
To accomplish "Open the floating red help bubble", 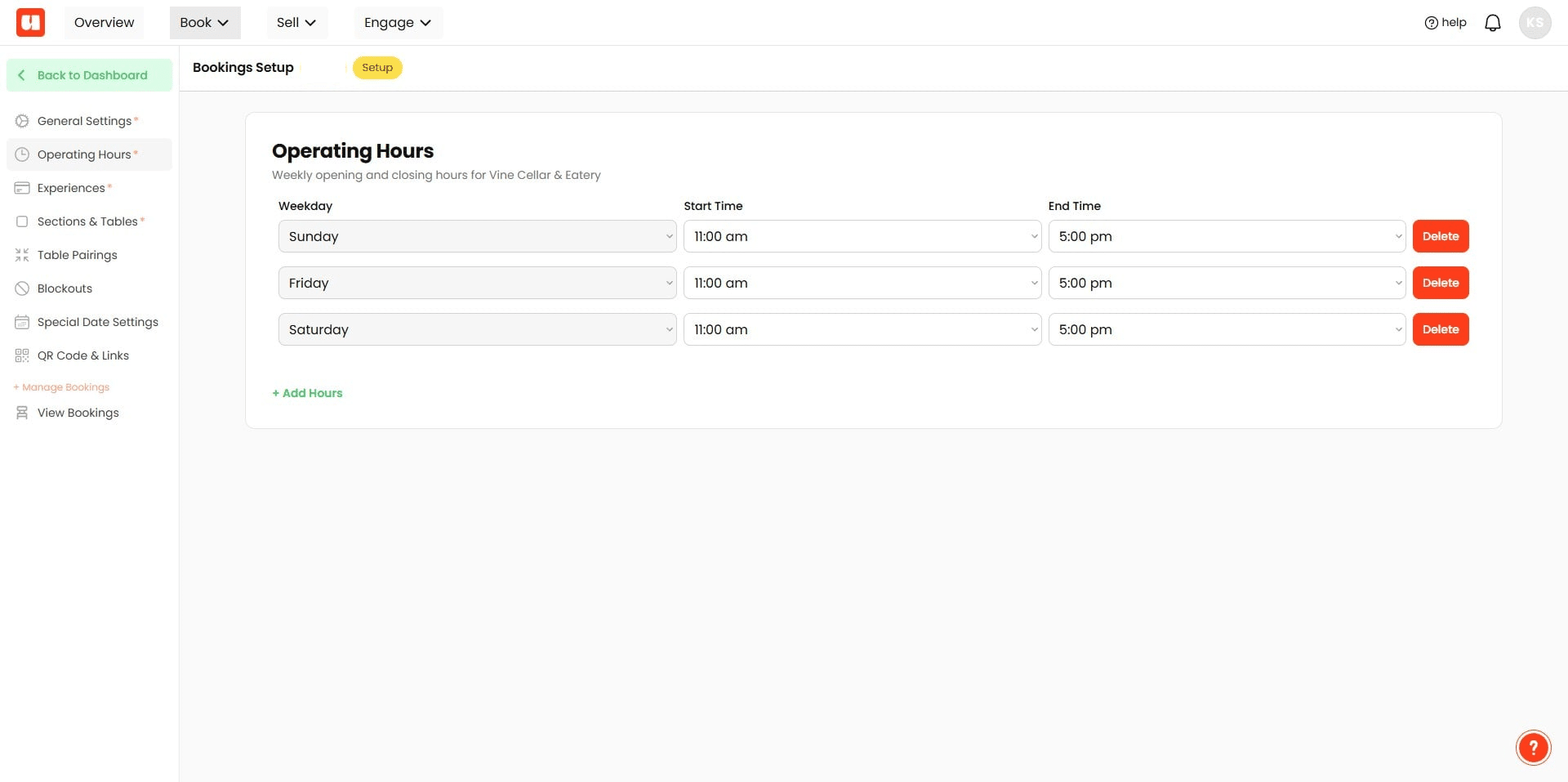I will tap(1533, 747).
